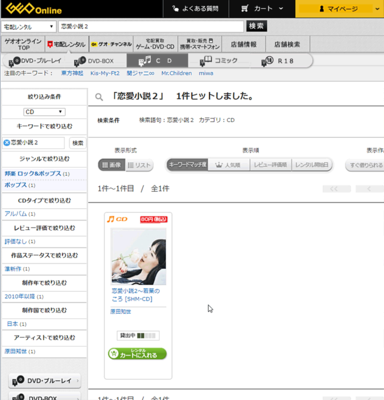Click the green カートに入れる button
Screen dimensions: 384x400
[137, 354]
